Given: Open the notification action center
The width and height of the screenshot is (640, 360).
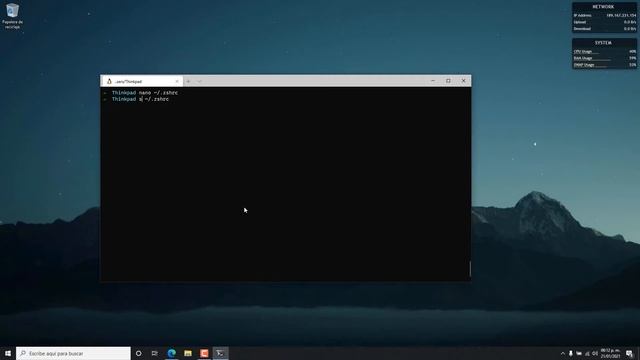Looking at the screenshot, I should 629,353.
